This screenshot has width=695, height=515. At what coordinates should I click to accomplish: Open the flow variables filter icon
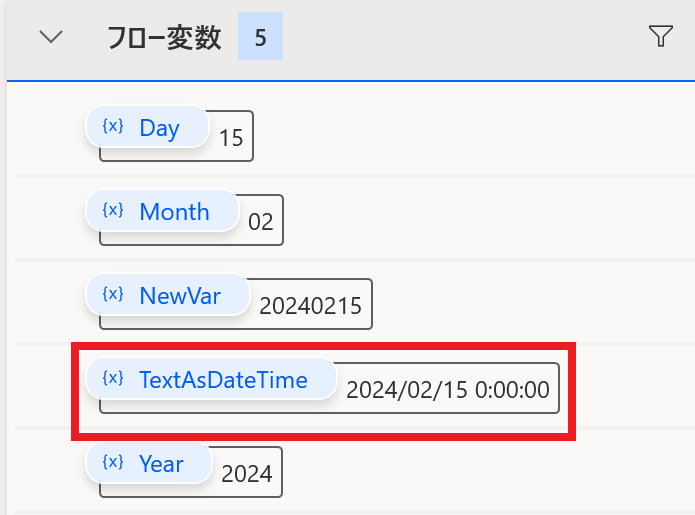(x=660, y=36)
